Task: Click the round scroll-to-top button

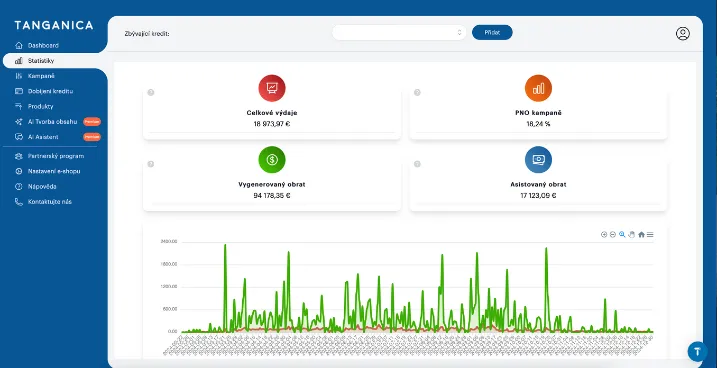Action: (x=697, y=352)
